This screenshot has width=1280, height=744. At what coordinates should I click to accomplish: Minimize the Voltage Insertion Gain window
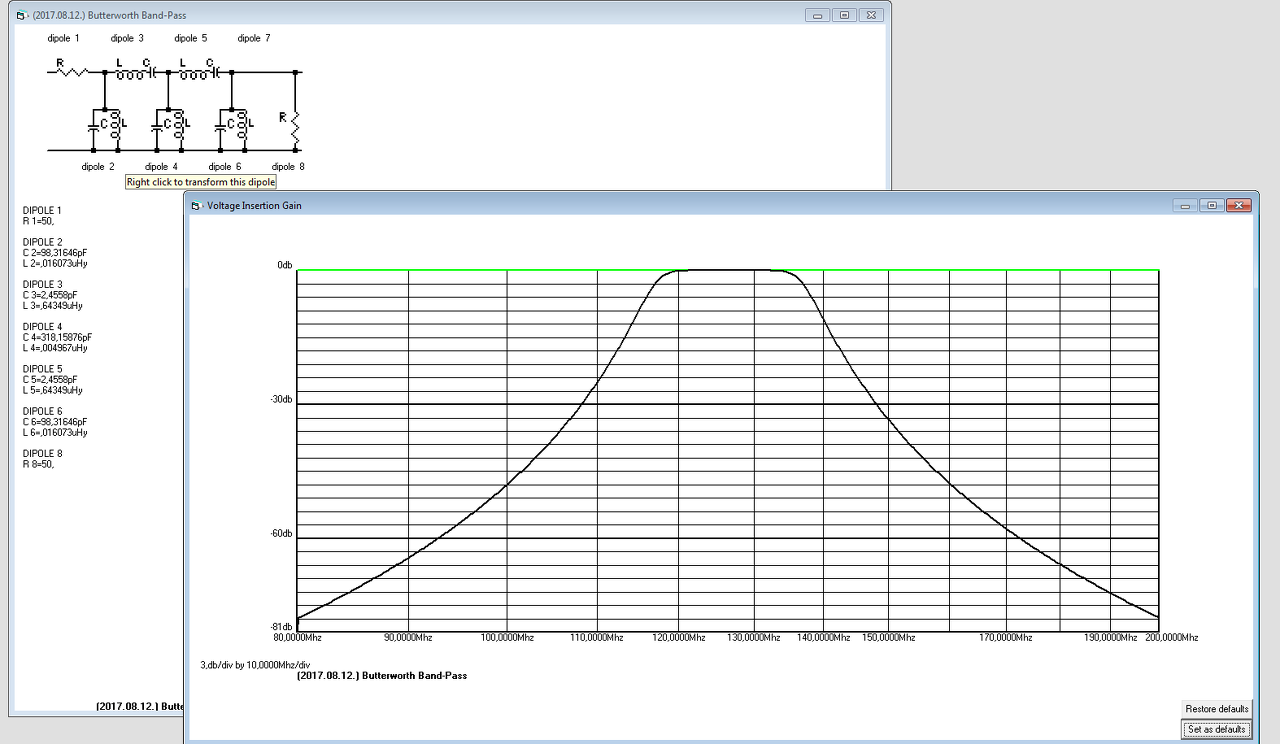1187,205
